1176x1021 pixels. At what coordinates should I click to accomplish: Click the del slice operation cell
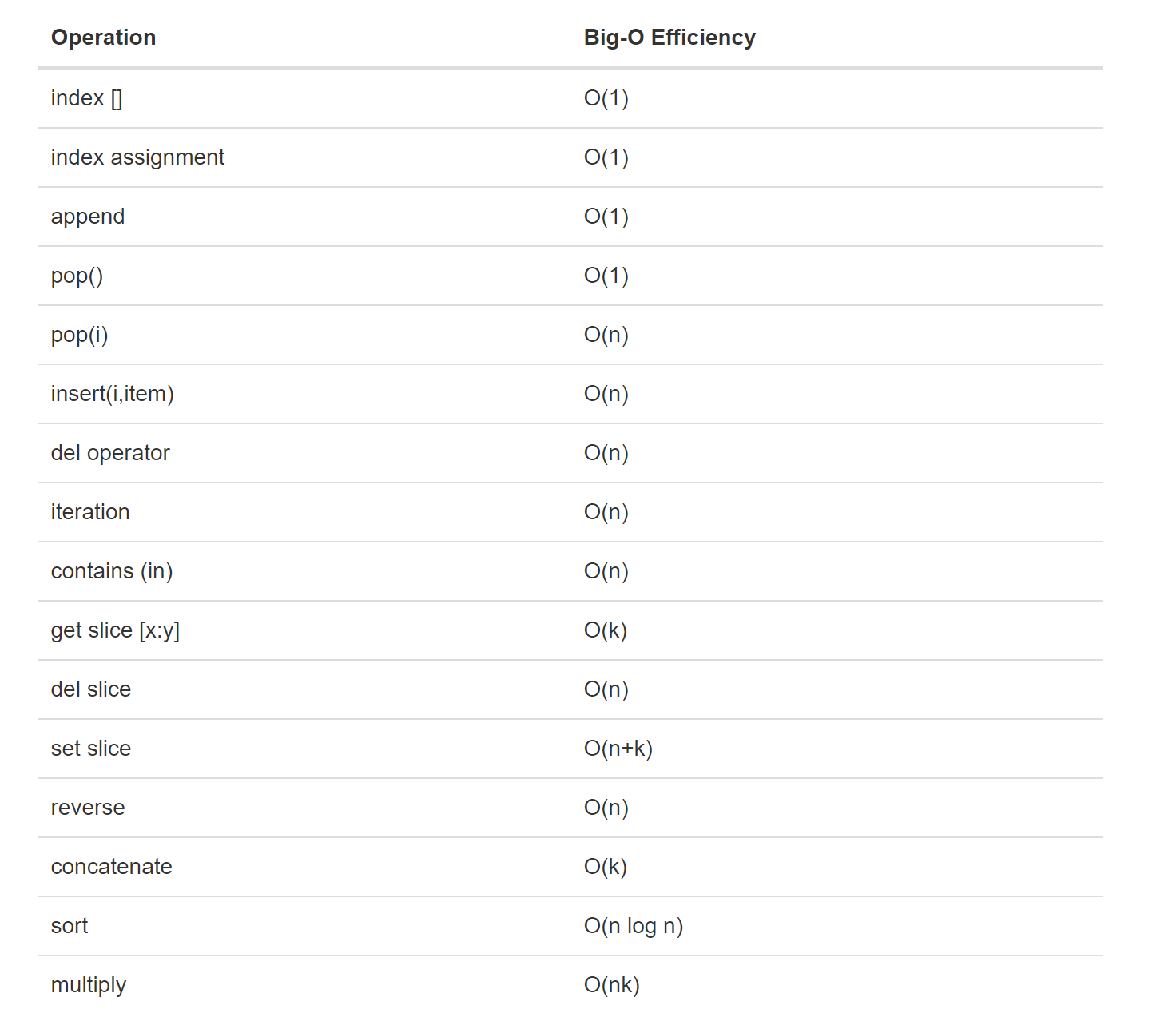coord(91,689)
